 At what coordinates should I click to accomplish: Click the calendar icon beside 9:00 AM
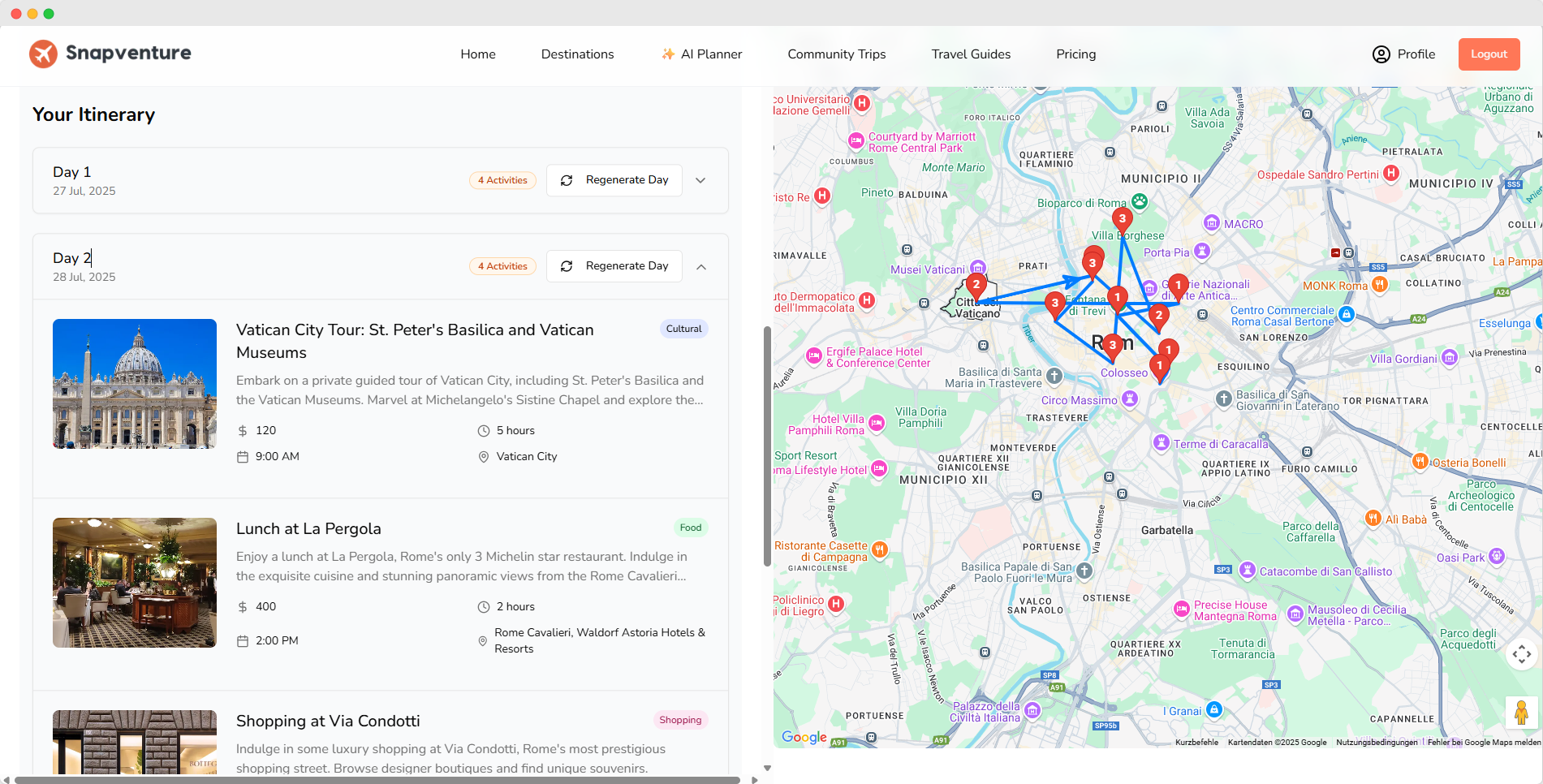243,457
